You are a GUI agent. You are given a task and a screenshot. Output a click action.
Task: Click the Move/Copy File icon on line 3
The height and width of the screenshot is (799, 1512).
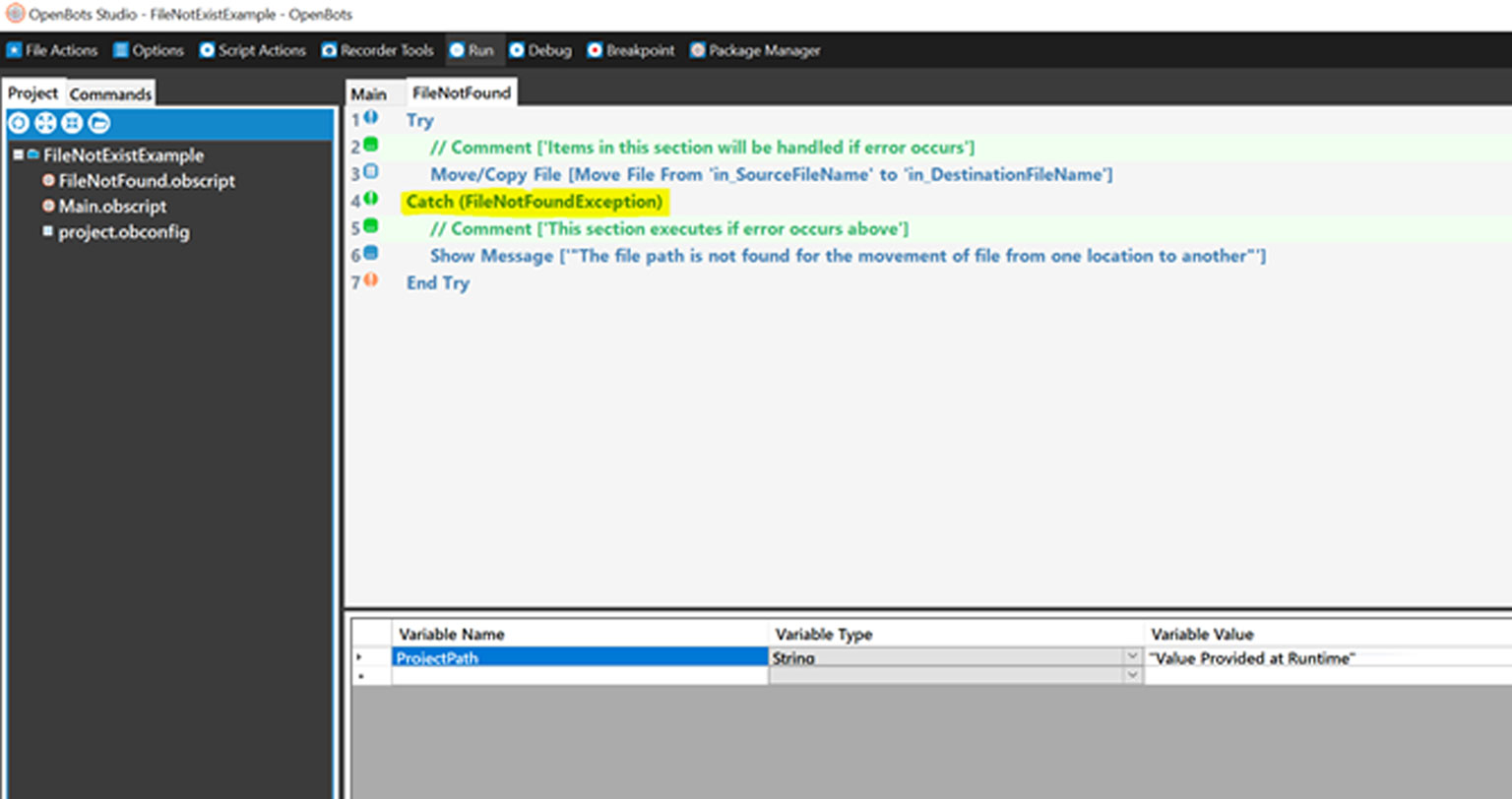pyautogui.click(x=371, y=172)
